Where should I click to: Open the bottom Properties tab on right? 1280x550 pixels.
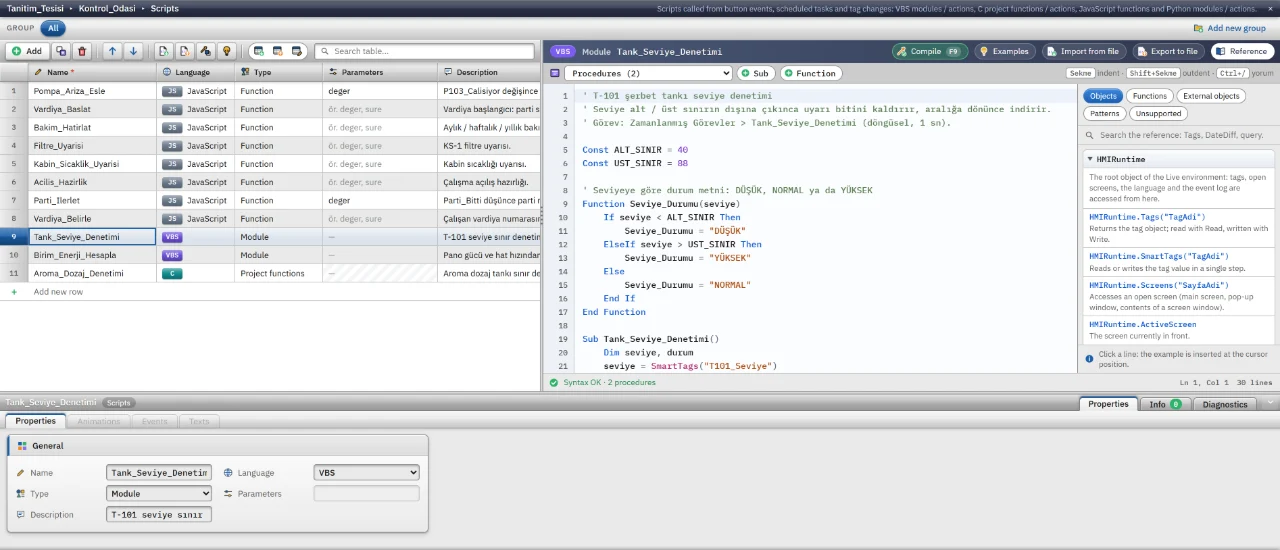coord(1108,404)
